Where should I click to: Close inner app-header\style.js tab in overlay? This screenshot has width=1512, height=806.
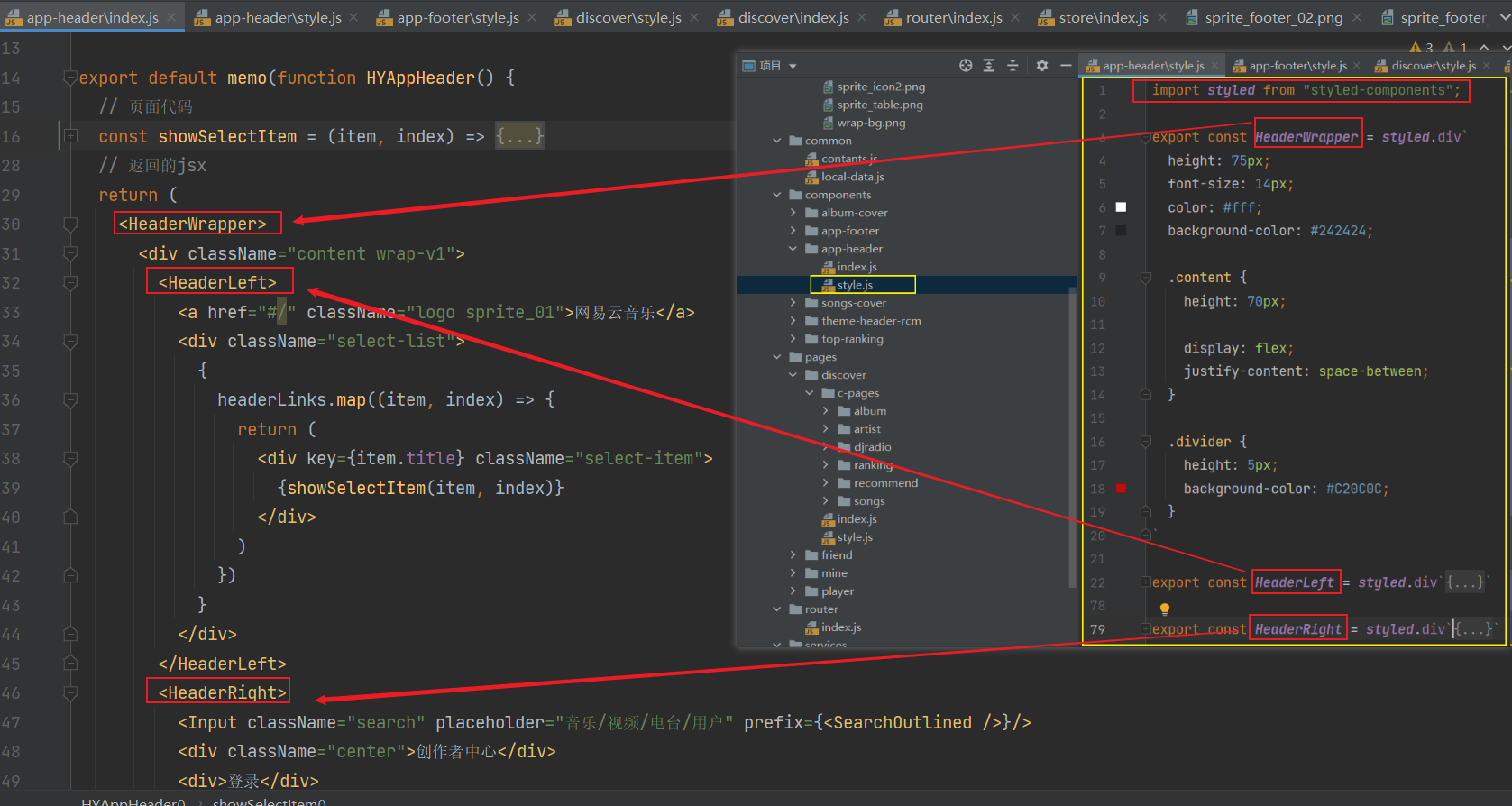[x=1214, y=65]
